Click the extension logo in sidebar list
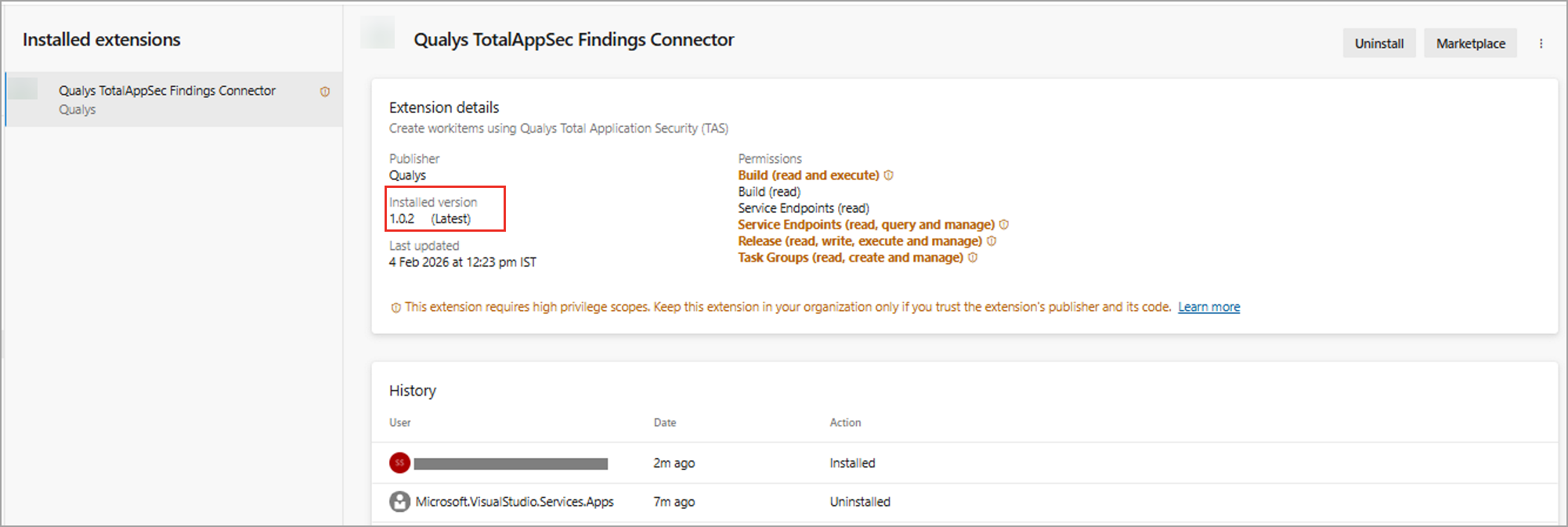 click(23, 88)
